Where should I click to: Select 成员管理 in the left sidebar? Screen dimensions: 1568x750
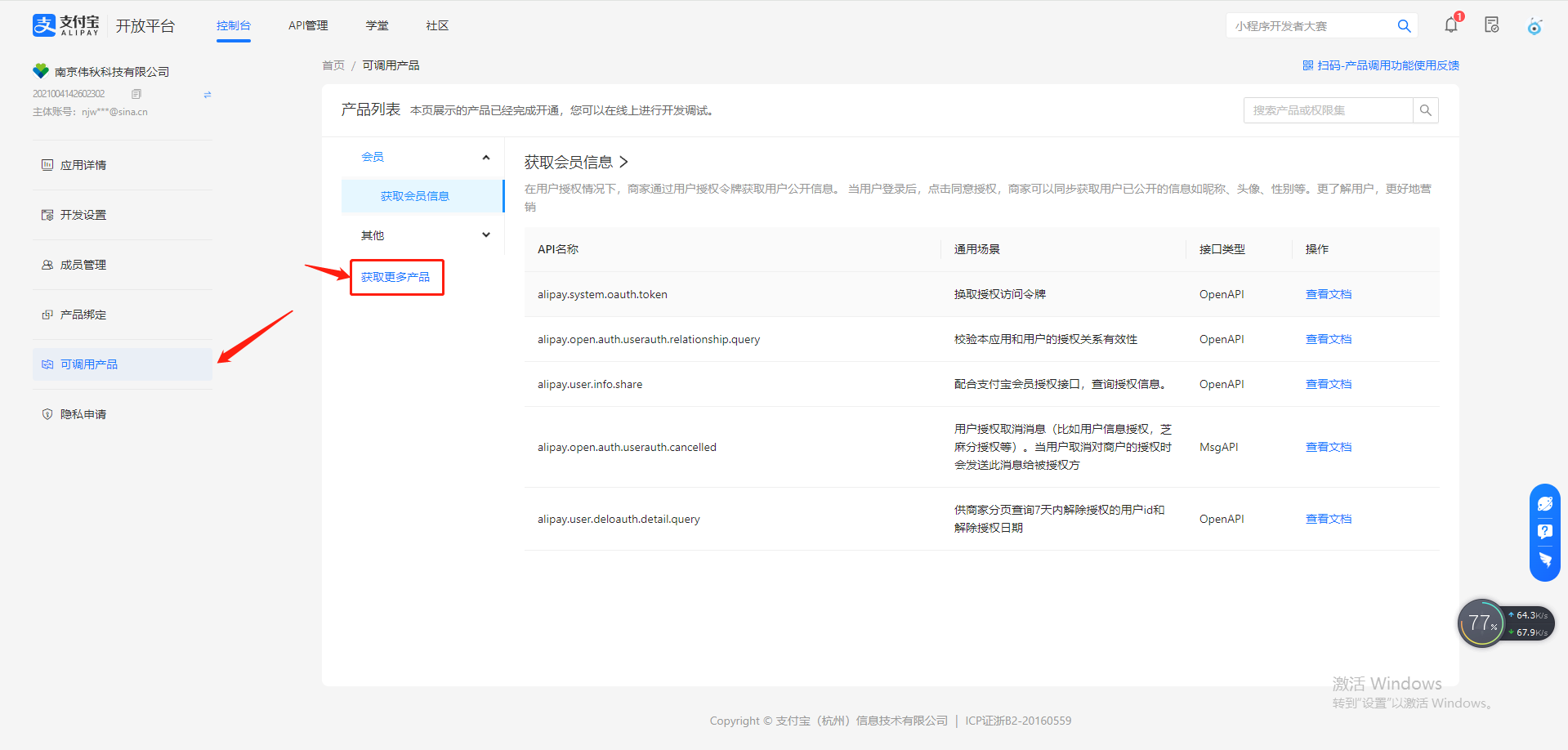[83, 265]
